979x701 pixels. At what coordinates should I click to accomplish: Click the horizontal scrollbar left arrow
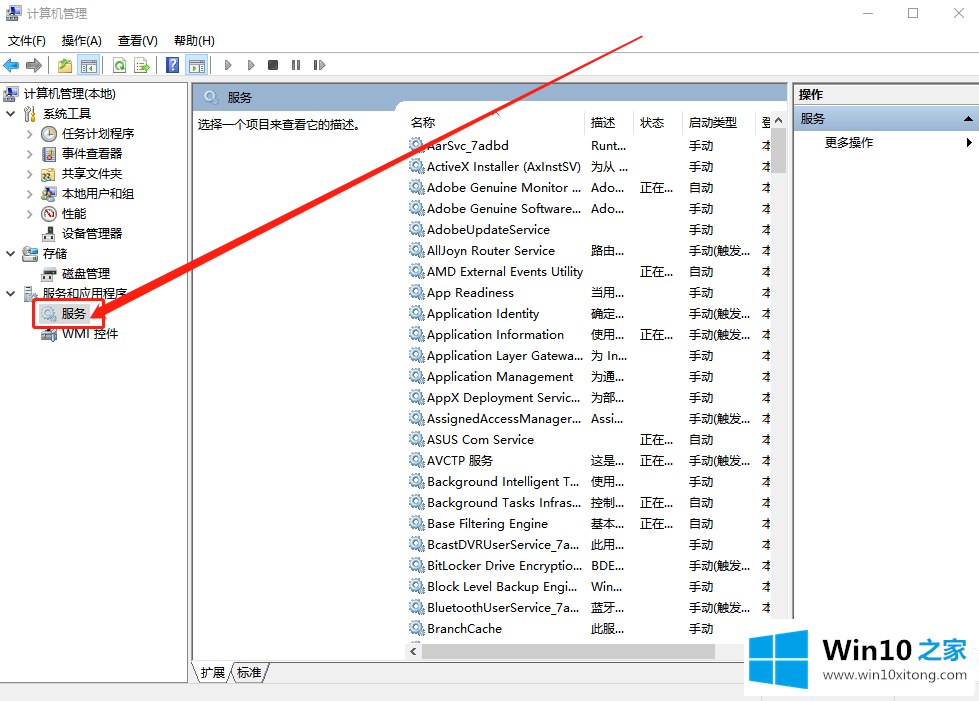coord(413,652)
